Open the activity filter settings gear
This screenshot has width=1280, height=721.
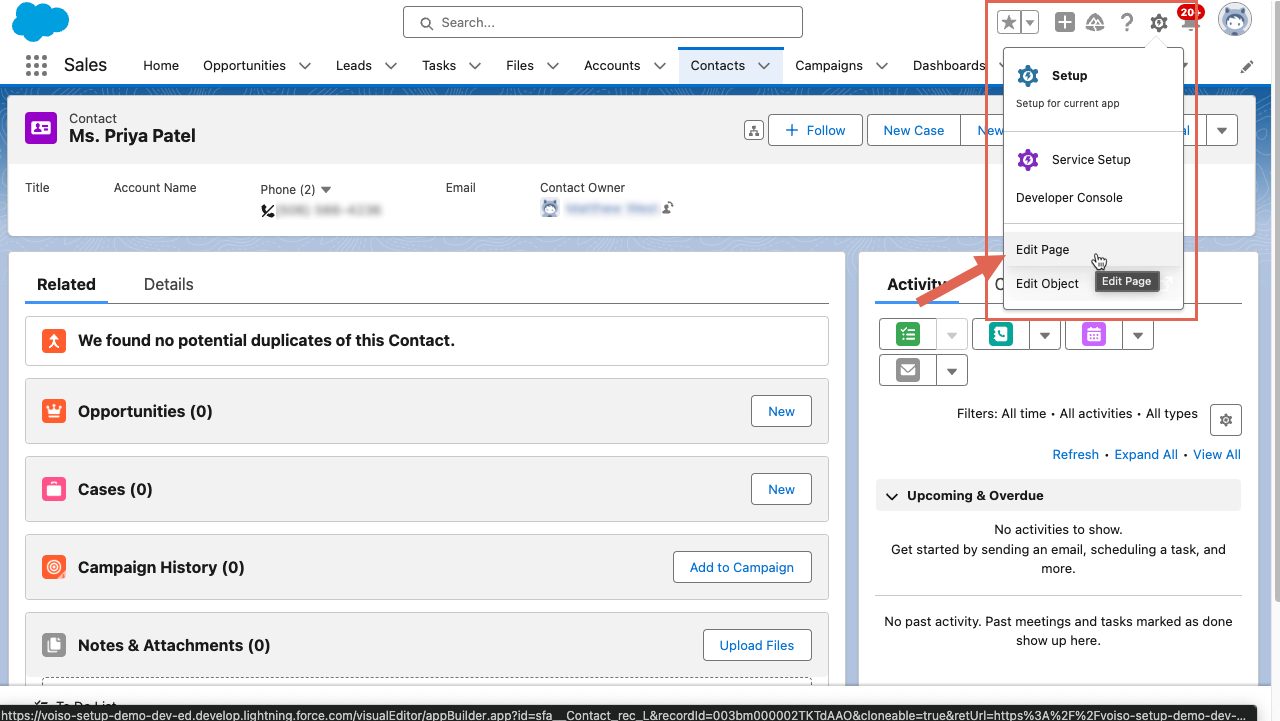[1226, 420]
